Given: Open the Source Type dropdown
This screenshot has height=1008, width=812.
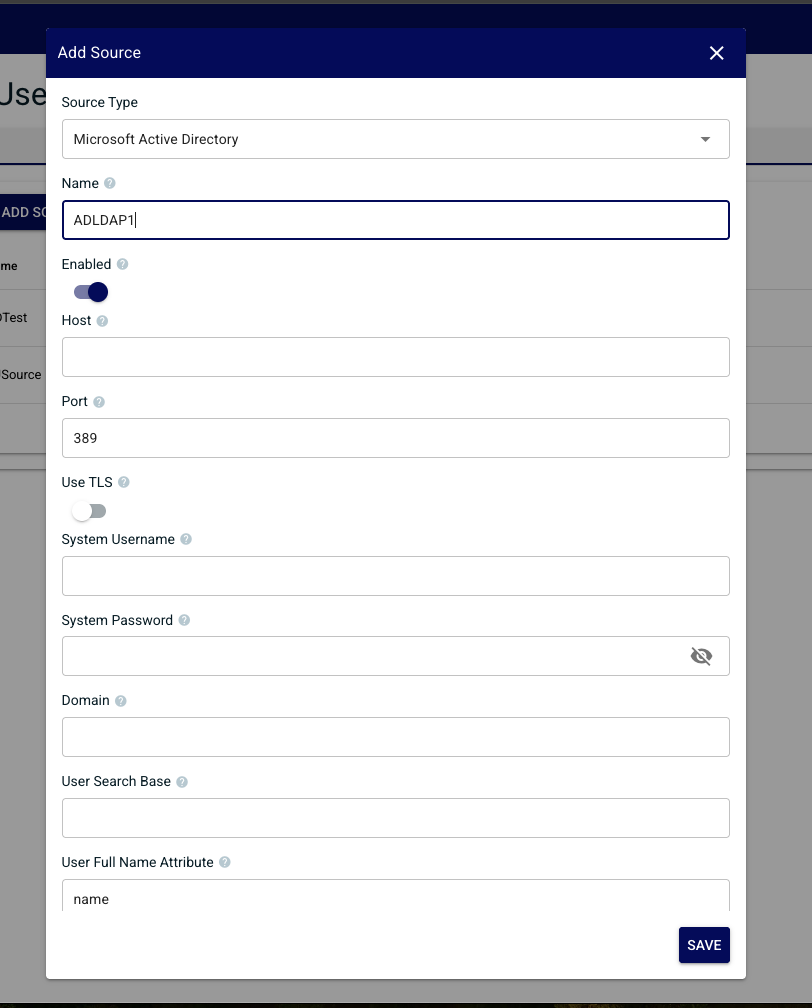Looking at the screenshot, I should click(x=395, y=139).
